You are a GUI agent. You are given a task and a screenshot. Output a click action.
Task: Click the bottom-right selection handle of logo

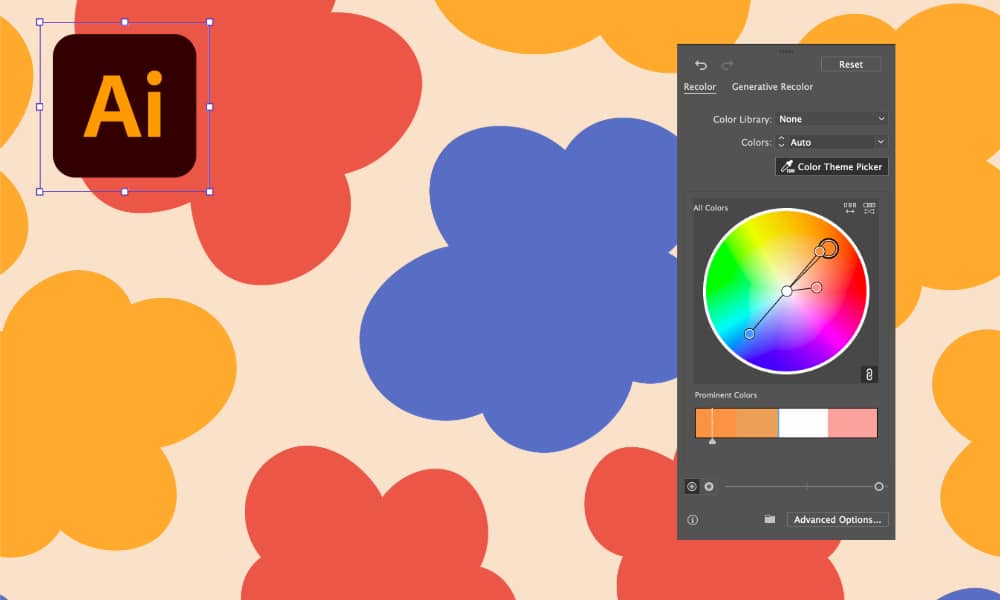[x=210, y=191]
